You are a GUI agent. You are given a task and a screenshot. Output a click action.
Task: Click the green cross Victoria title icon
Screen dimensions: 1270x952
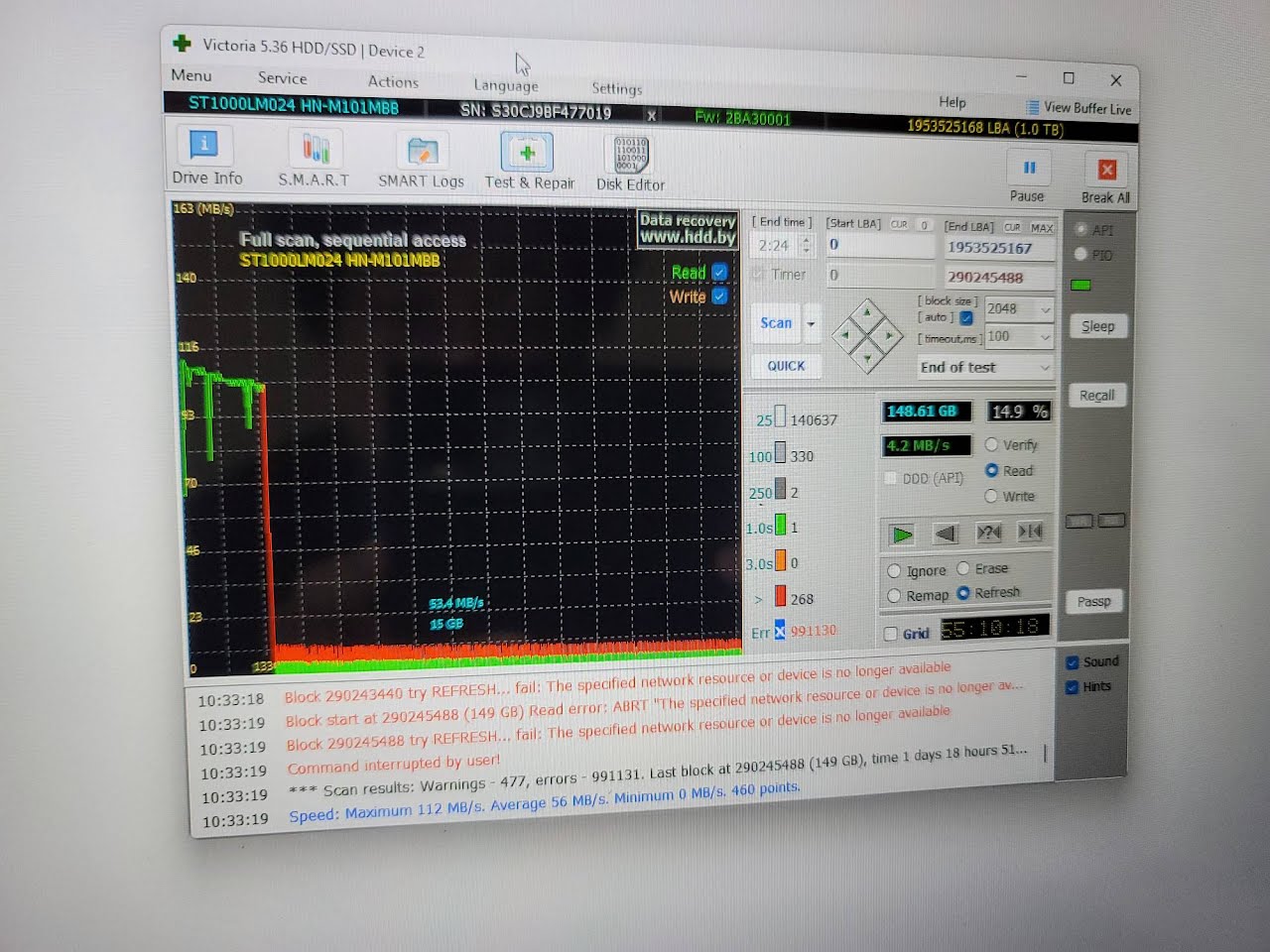click(182, 43)
